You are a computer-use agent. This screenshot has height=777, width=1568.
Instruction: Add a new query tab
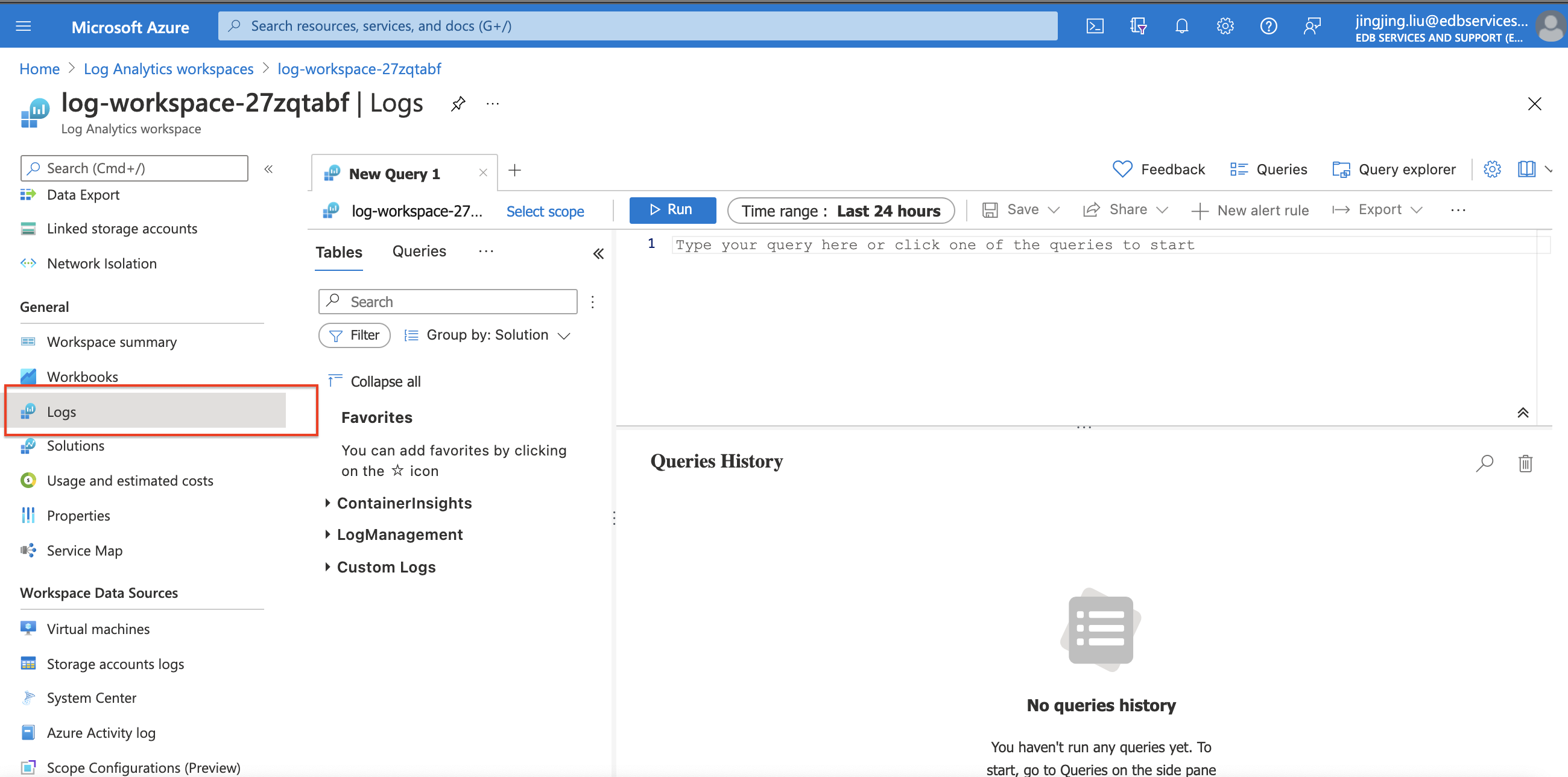click(x=514, y=171)
